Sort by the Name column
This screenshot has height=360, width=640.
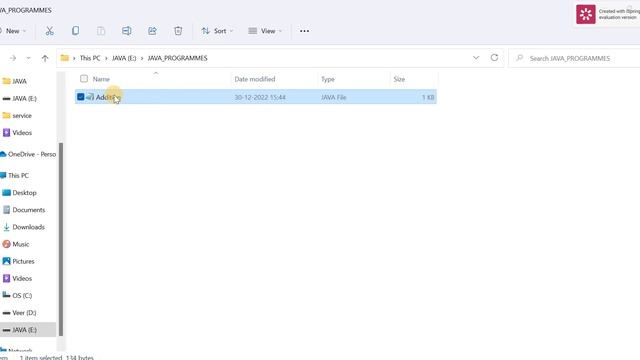[x=101, y=79]
